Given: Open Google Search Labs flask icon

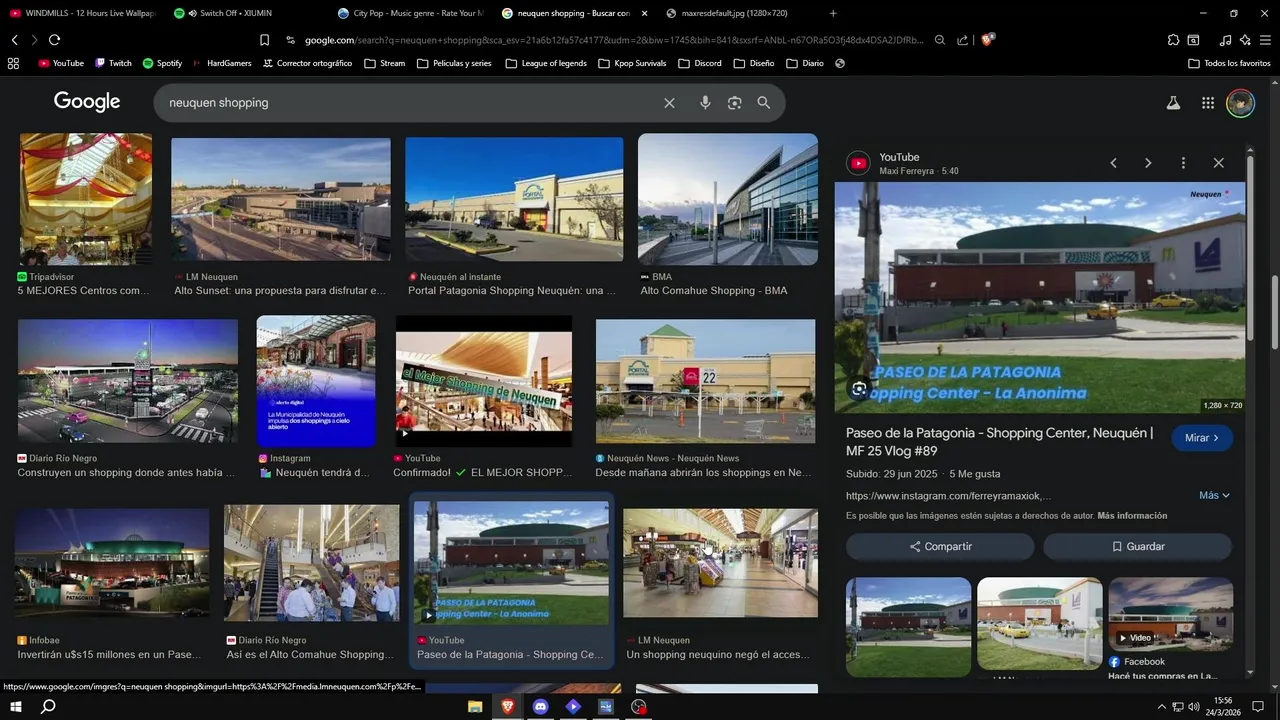Looking at the screenshot, I should click(x=1173, y=103).
